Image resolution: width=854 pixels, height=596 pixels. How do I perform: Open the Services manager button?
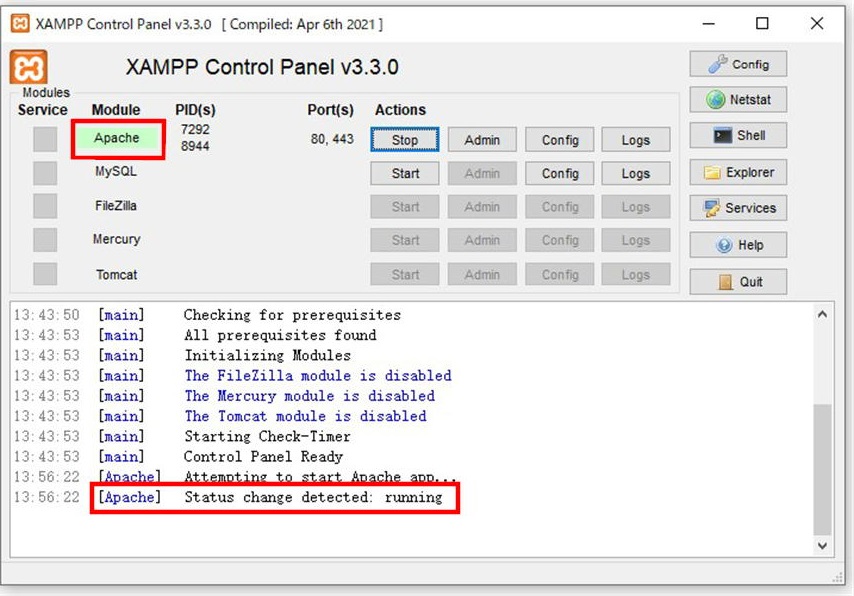pos(738,208)
